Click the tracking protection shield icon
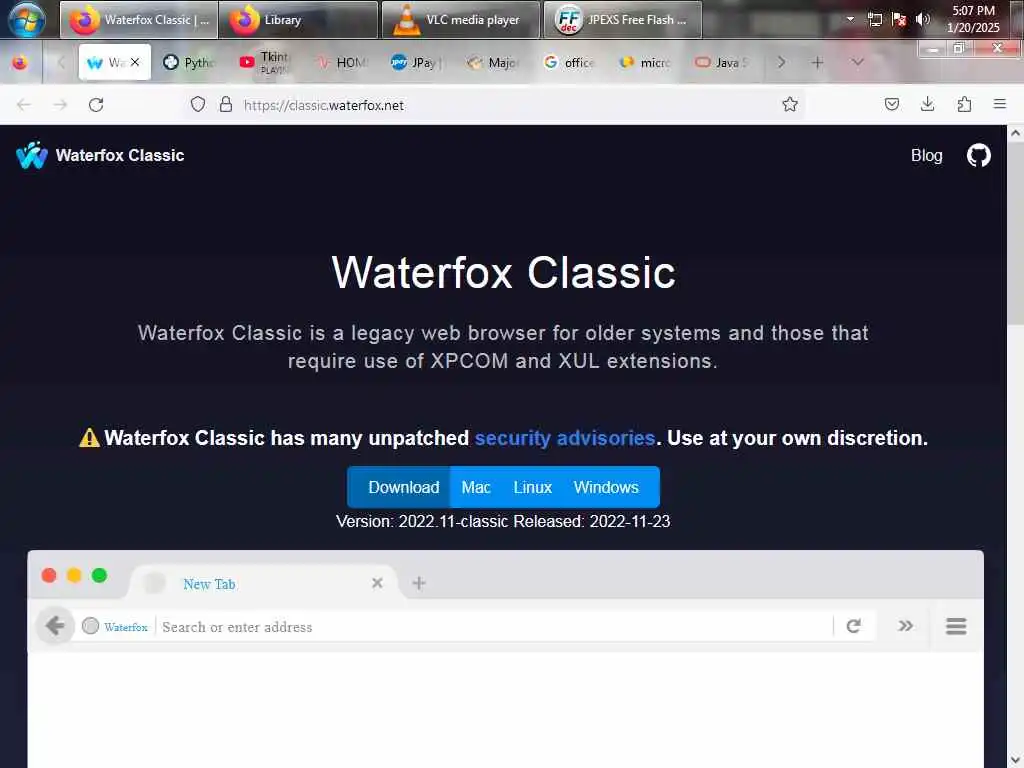1024x768 pixels. point(198,104)
